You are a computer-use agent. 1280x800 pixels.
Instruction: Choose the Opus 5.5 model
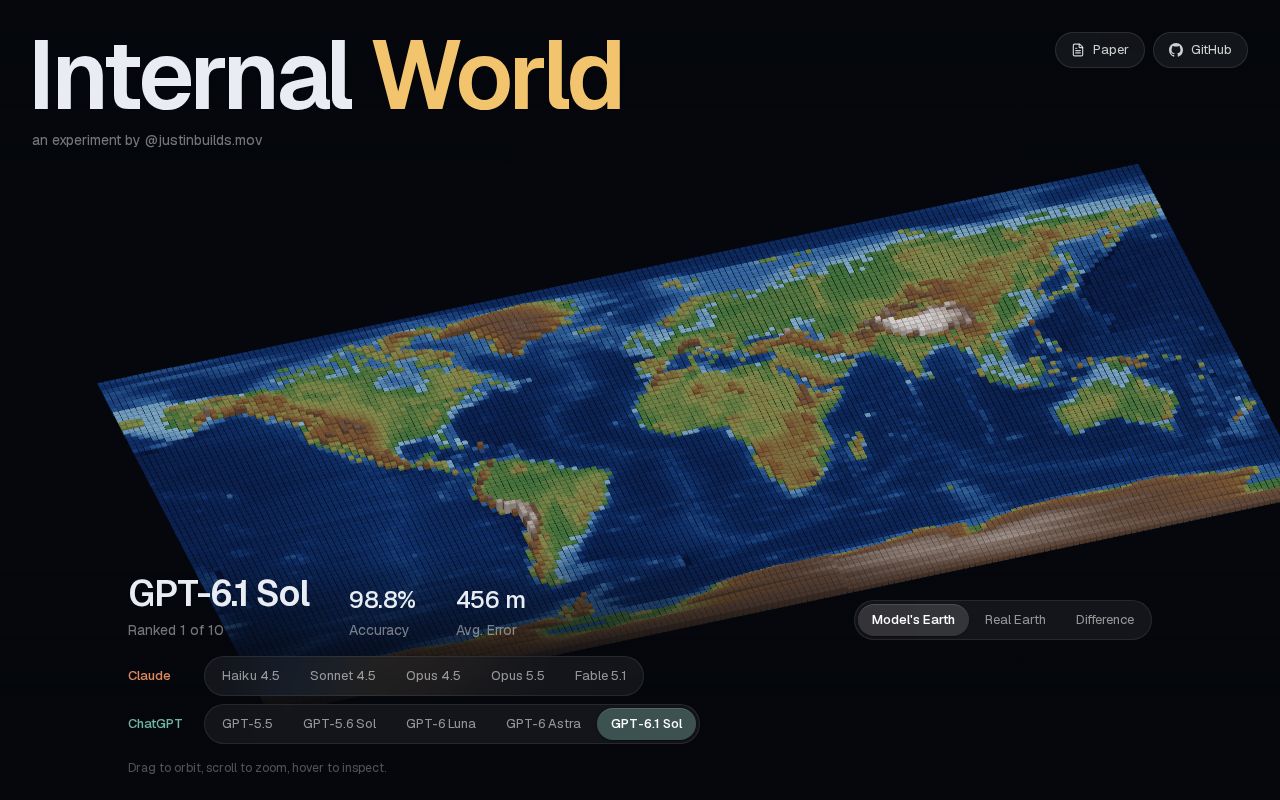pos(518,676)
